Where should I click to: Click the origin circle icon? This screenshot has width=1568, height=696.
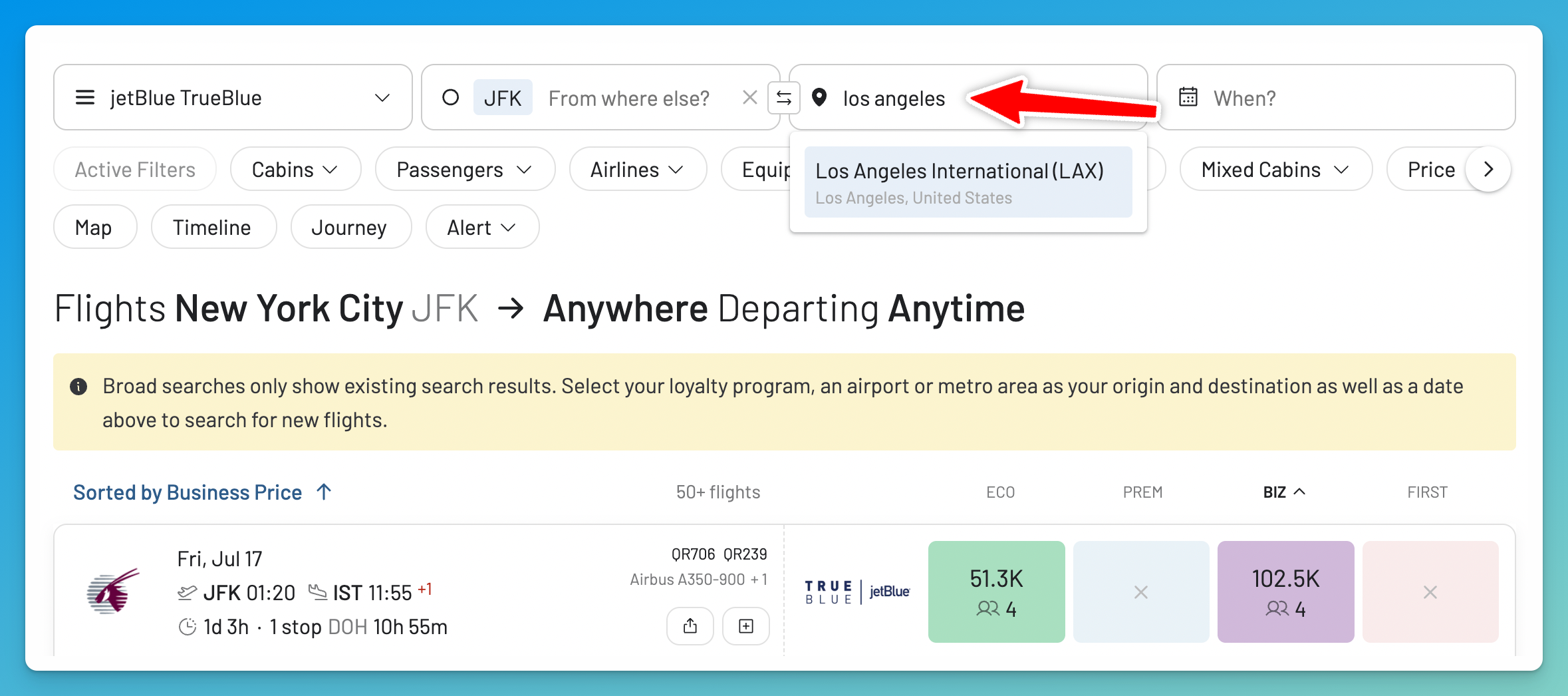451,98
